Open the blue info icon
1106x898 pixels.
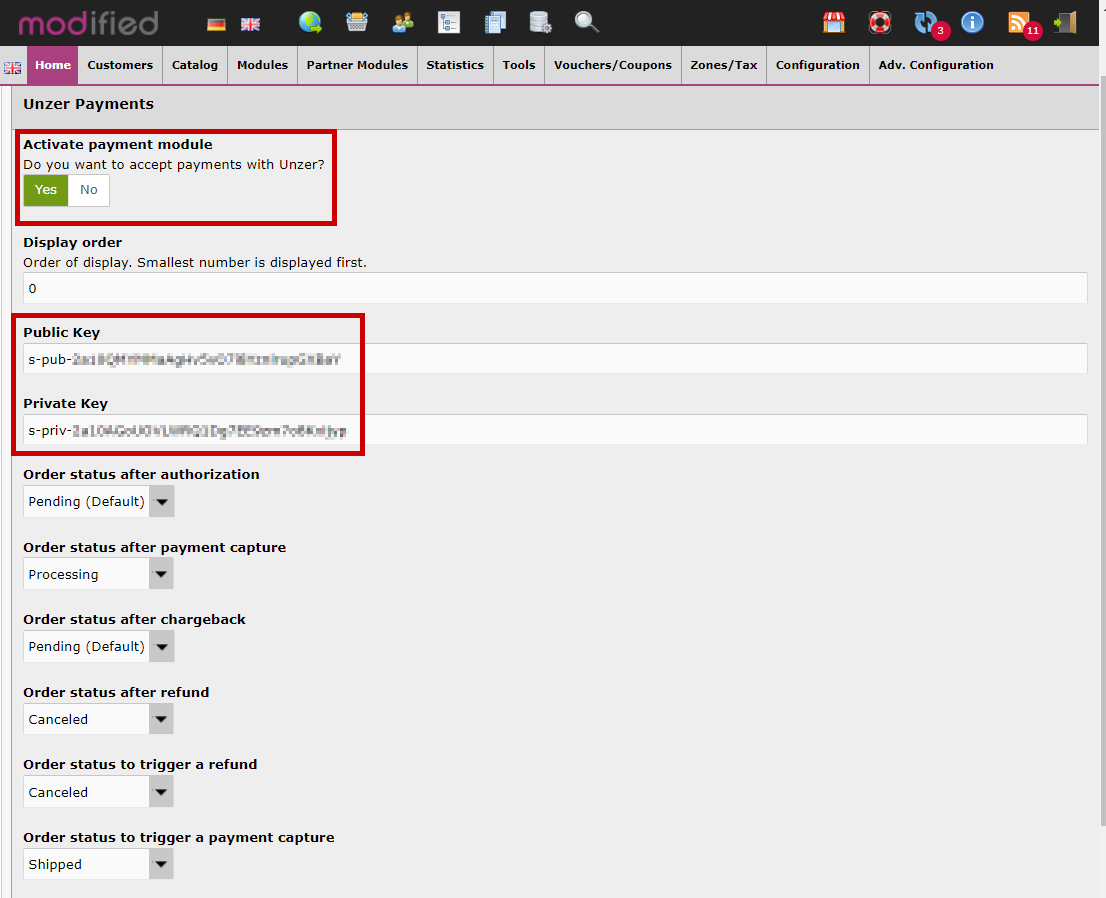[x=972, y=23]
